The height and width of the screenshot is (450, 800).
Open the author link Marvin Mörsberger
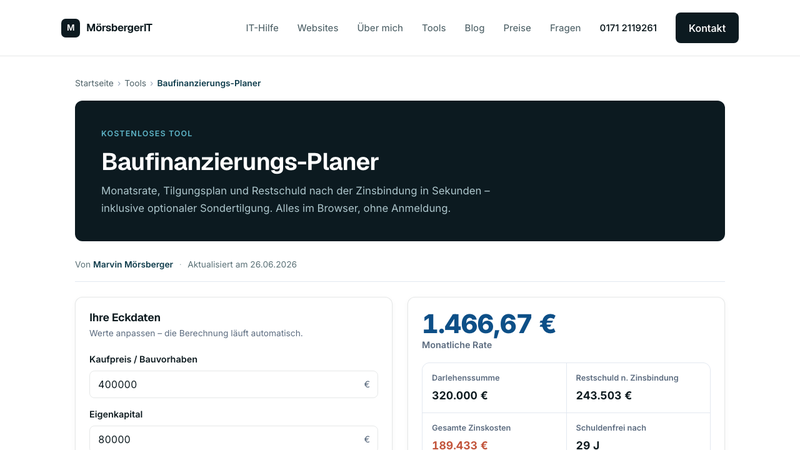coord(133,264)
